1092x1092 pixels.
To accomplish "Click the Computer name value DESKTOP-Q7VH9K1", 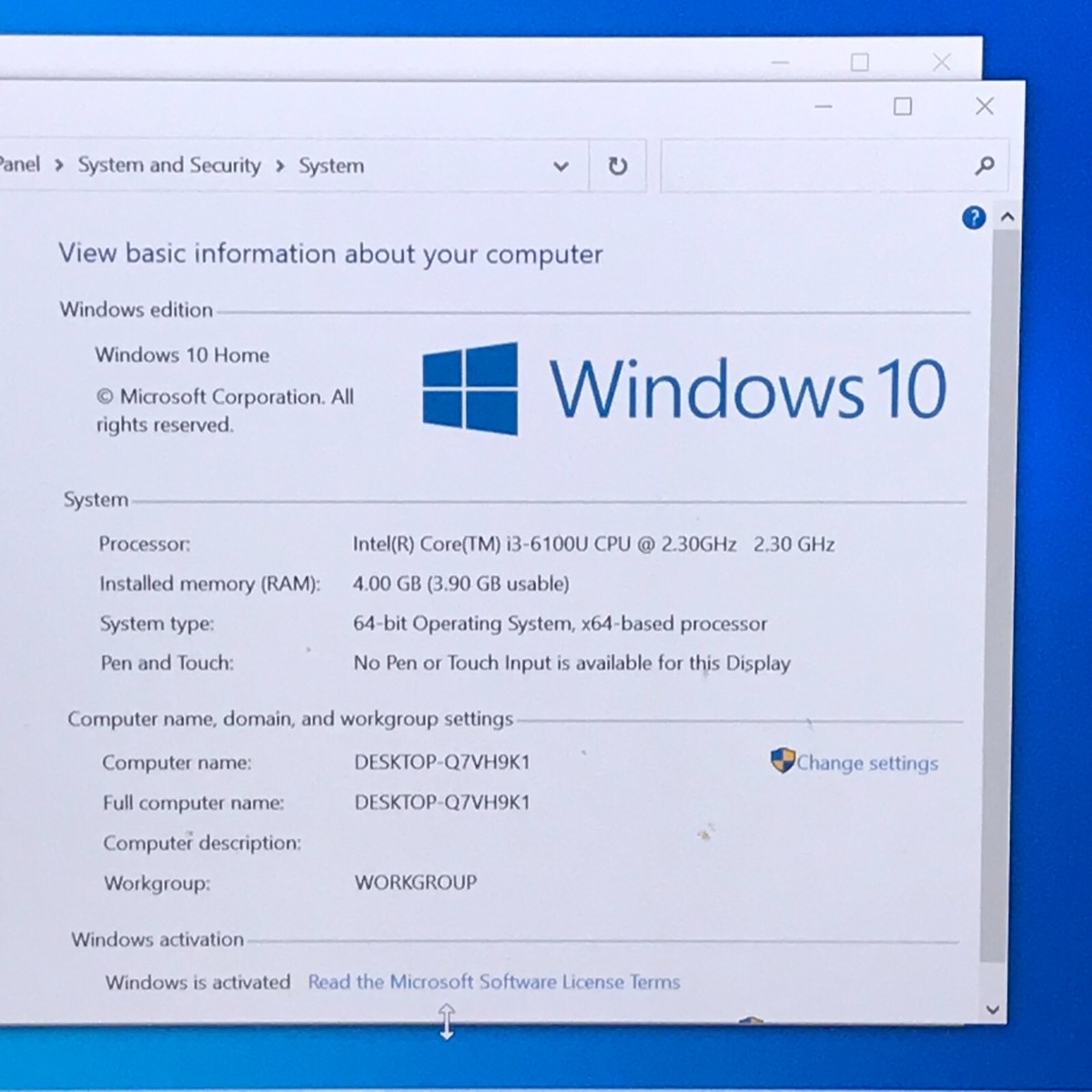I will 441,762.
